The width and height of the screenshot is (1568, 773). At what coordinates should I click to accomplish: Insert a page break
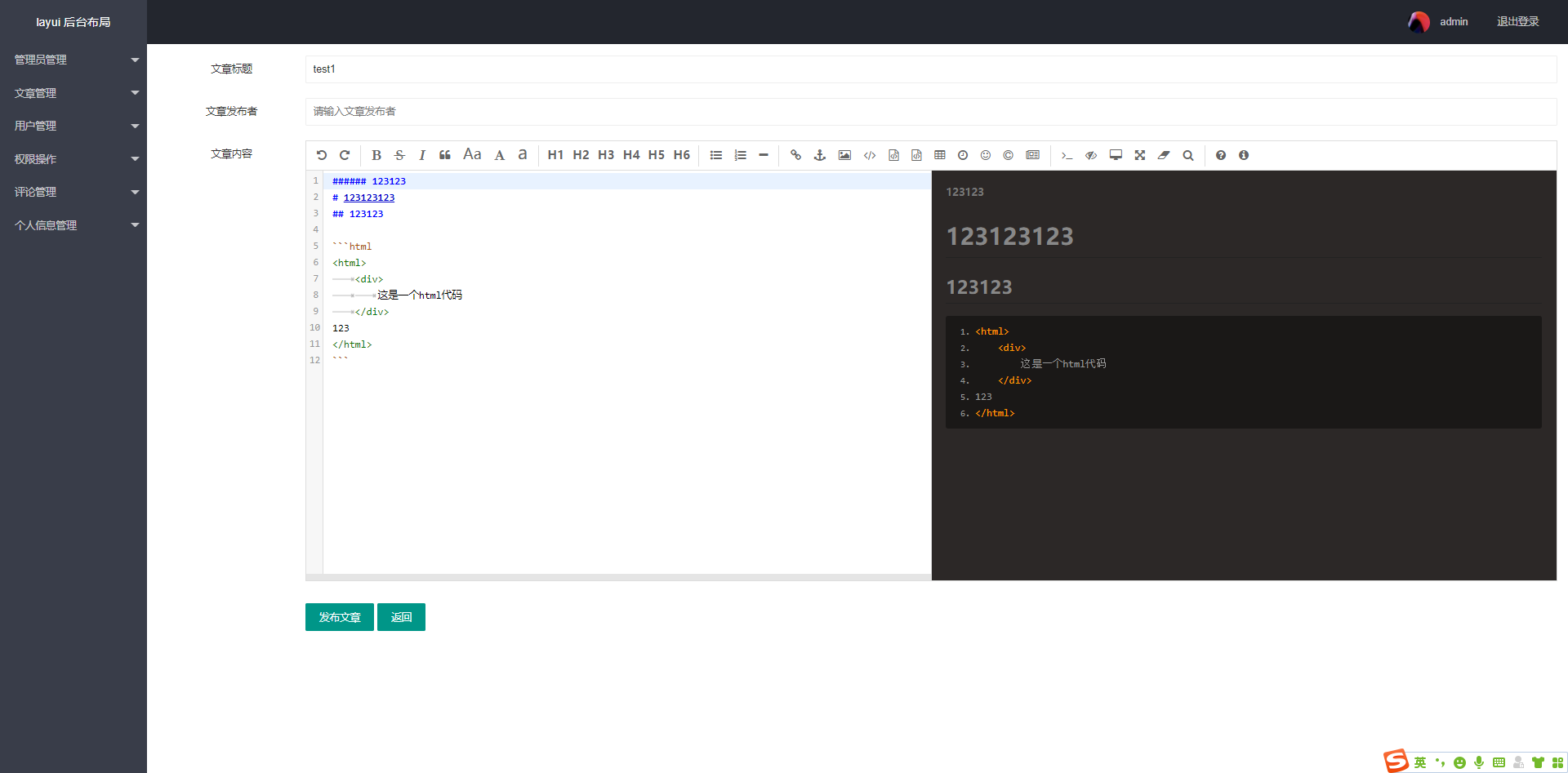click(x=1033, y=155)
